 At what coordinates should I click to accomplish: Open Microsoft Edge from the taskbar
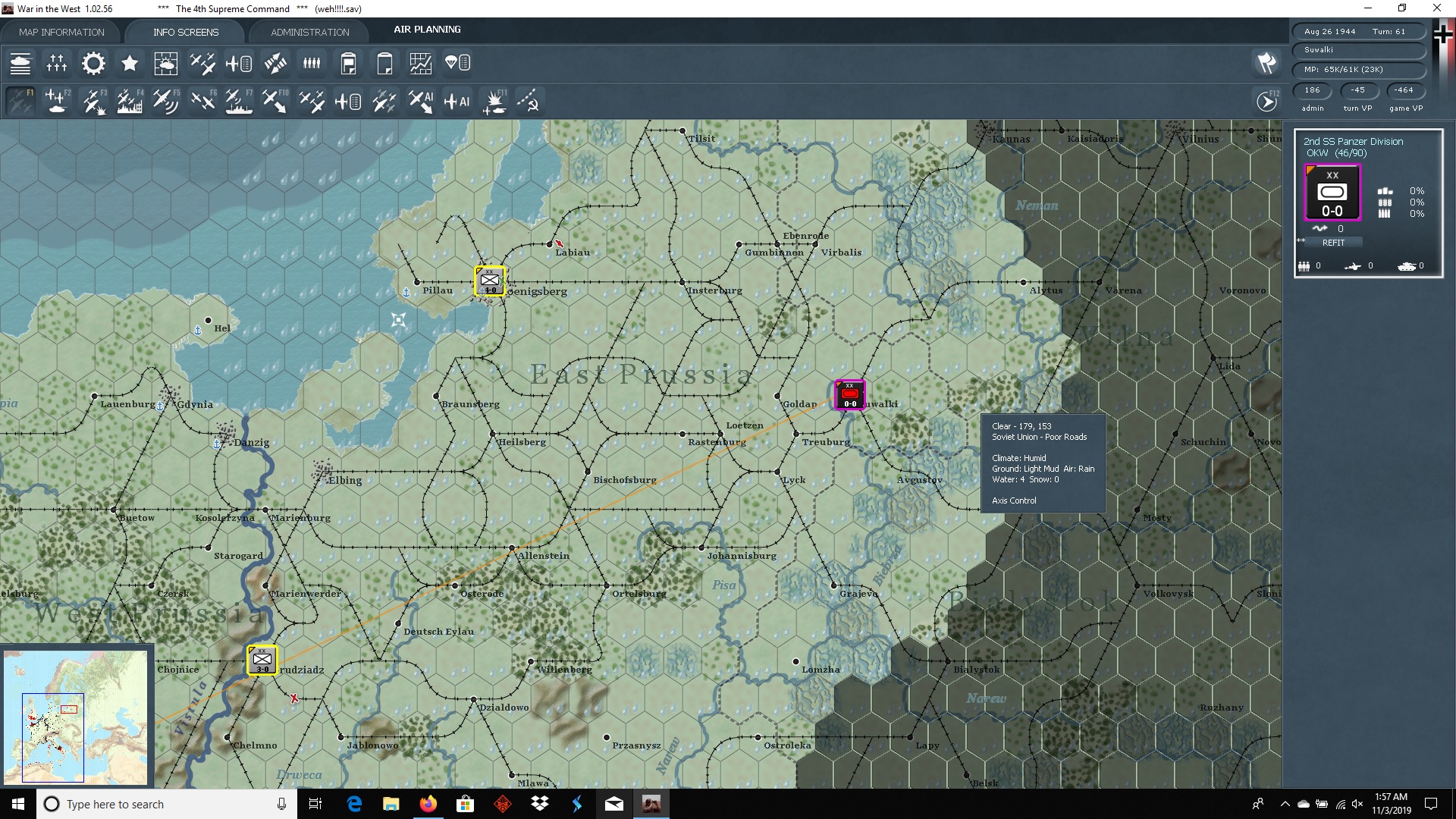[354, 804]
